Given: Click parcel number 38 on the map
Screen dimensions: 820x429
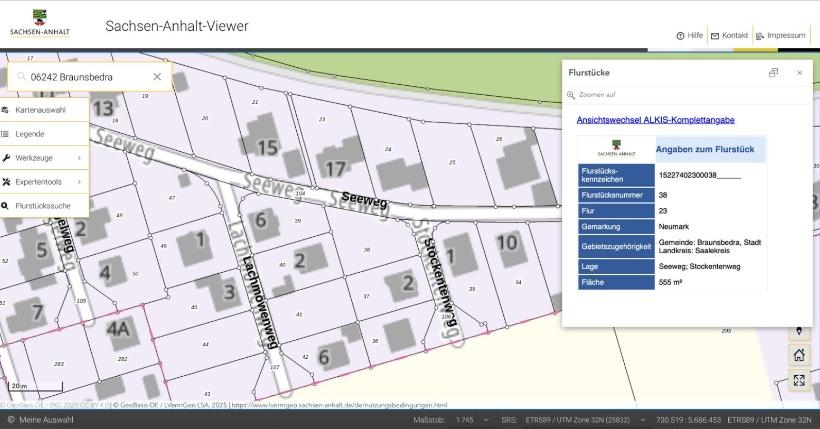Looking at the screenshot, I should (367, 250).
